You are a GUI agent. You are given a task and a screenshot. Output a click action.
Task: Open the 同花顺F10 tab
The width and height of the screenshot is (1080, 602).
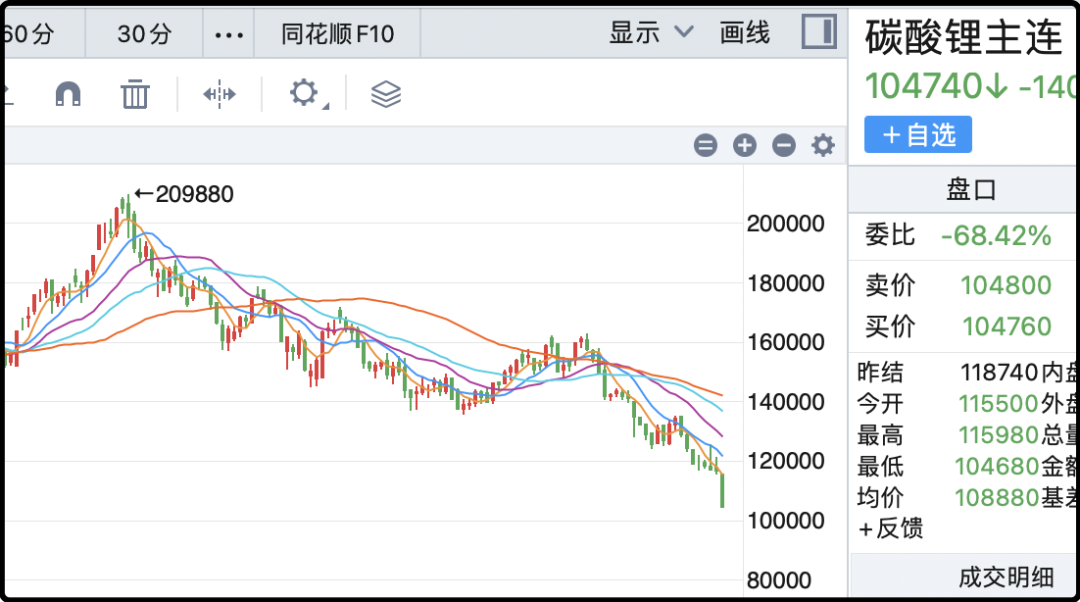(338, 34)
